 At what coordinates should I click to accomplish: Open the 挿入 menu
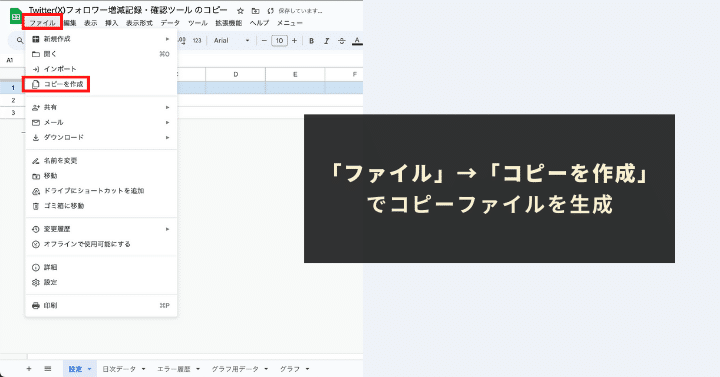coord(112,23)
